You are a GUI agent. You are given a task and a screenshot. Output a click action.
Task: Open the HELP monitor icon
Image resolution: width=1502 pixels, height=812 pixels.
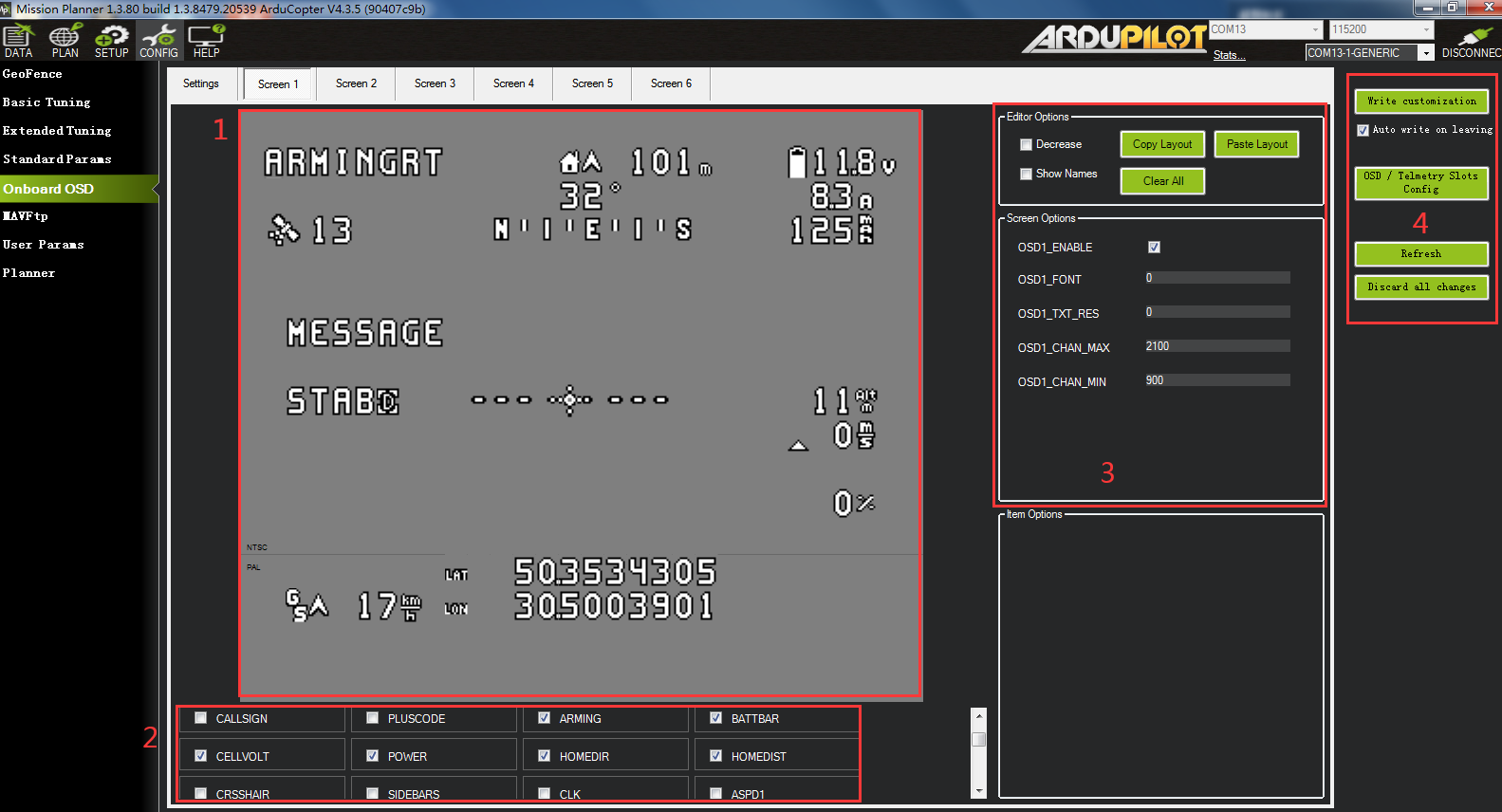point(206,38)
